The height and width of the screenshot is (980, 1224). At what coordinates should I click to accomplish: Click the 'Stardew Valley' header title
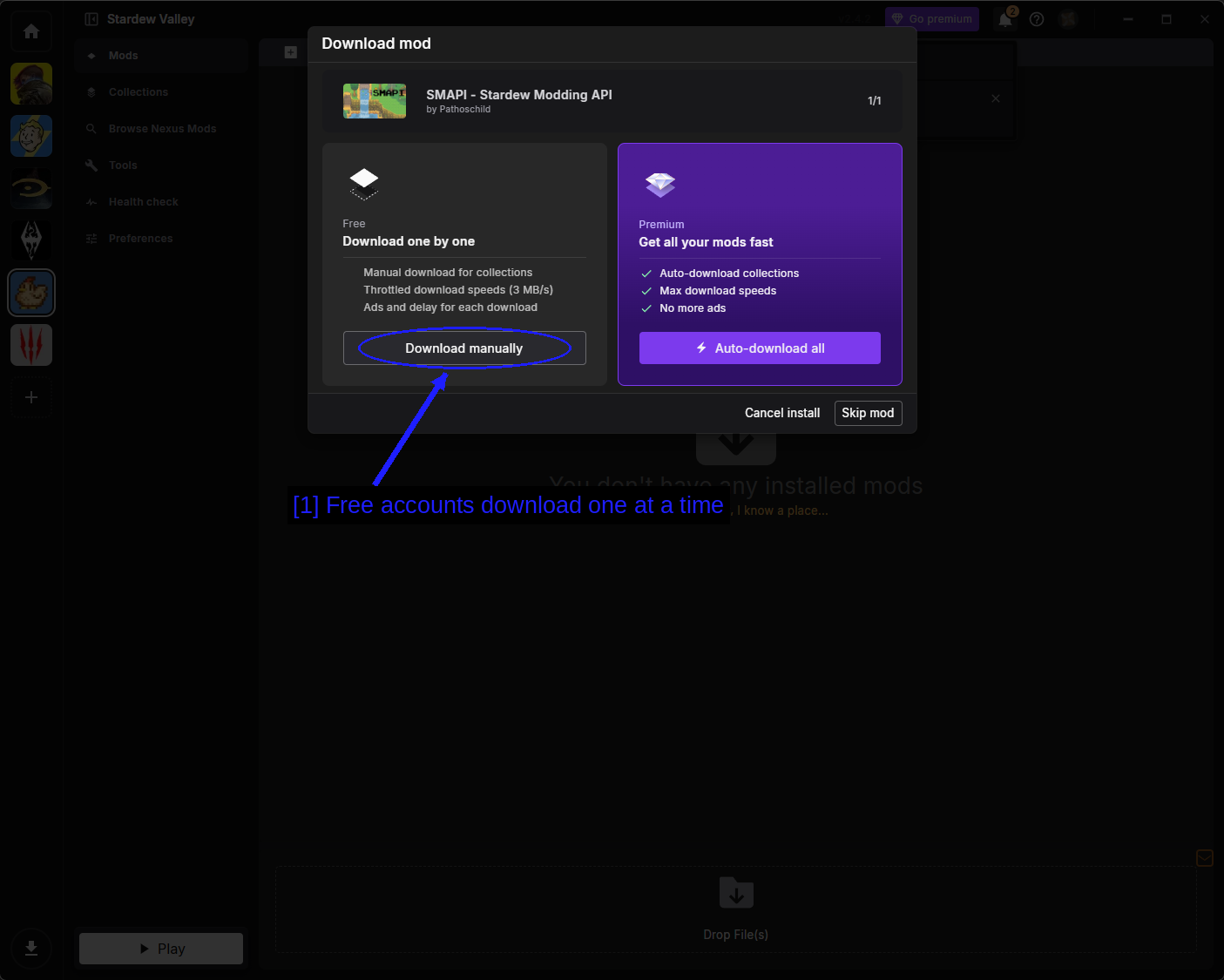151,19
